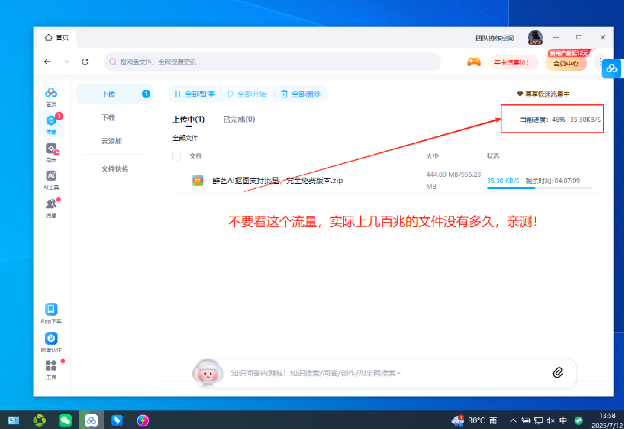Open the 团队协作空间 link
This screenshot has width=624, height=429.
pyautogui.click(x=495, y=38)
